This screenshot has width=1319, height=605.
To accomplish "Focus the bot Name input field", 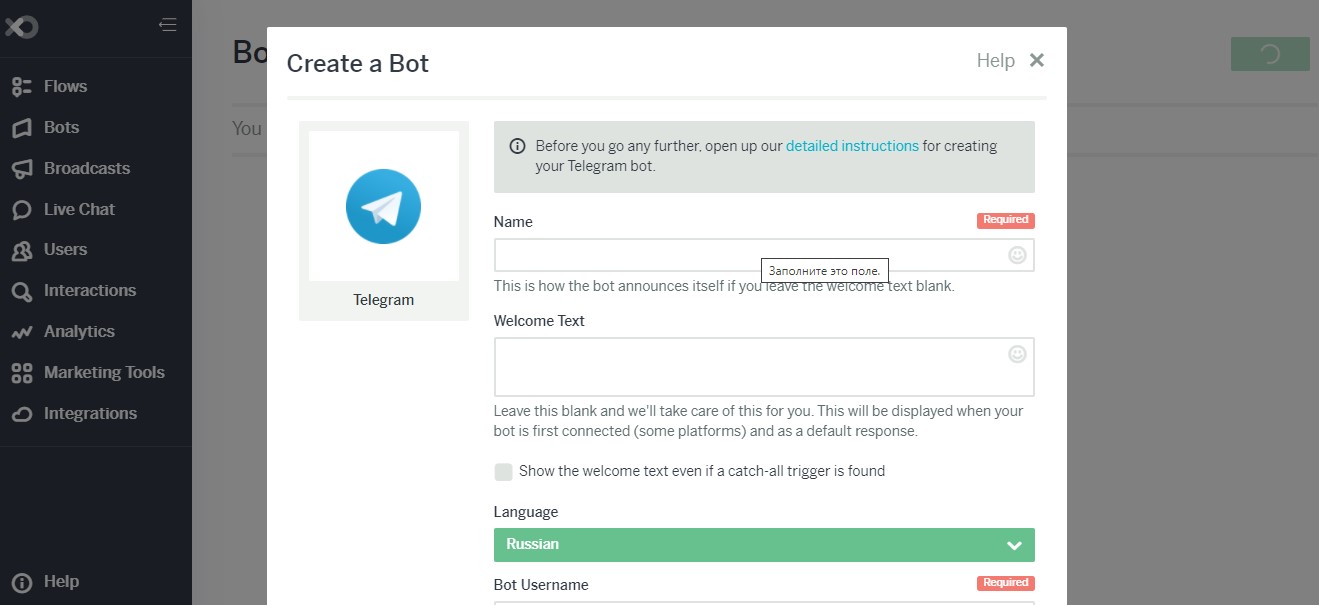I will (x=764, y=255).
